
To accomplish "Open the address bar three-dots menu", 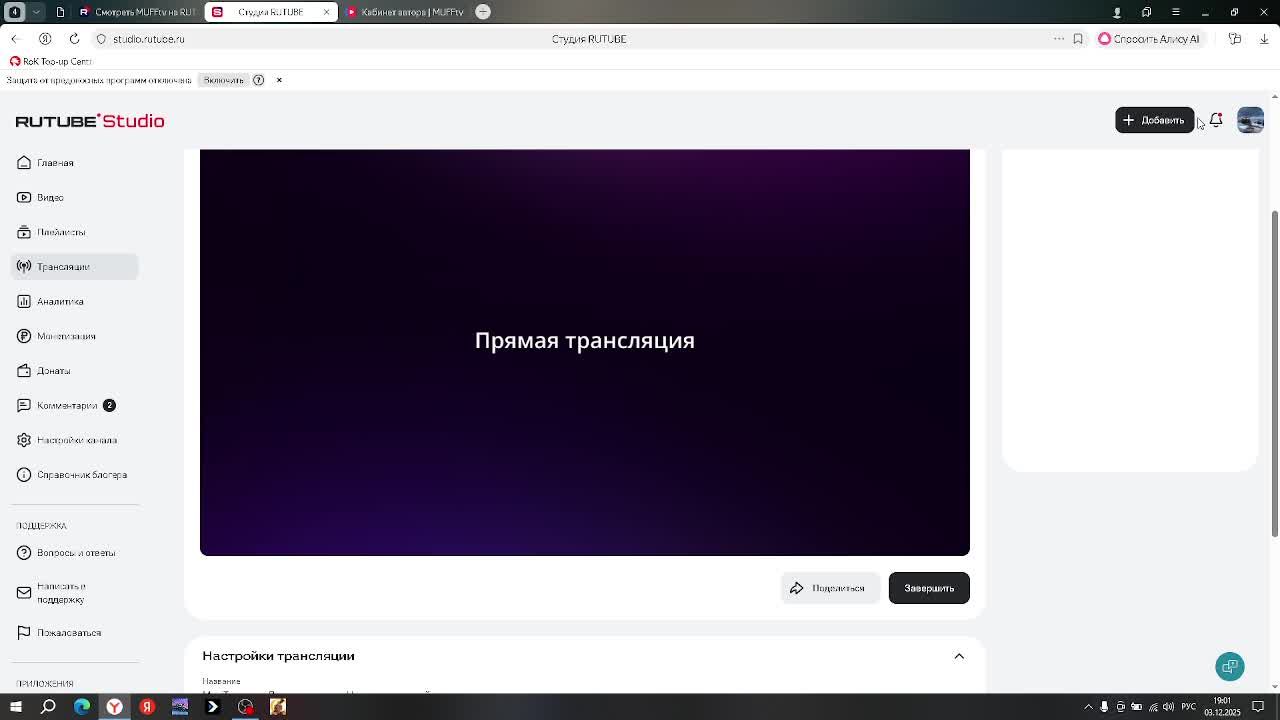I will pyautogui.click(x=1059, y=39).
